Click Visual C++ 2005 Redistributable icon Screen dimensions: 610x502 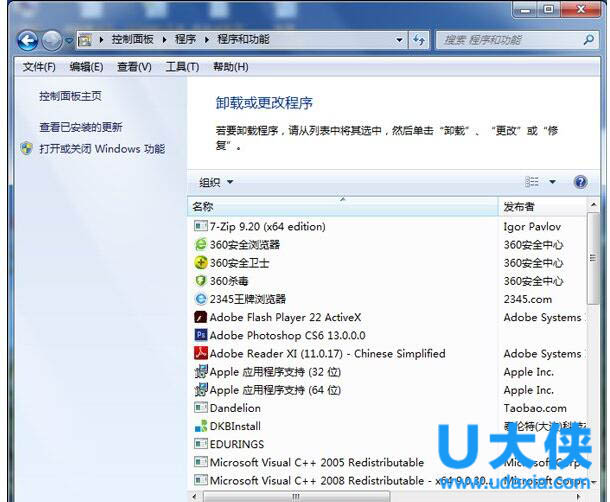click(200, 462)
